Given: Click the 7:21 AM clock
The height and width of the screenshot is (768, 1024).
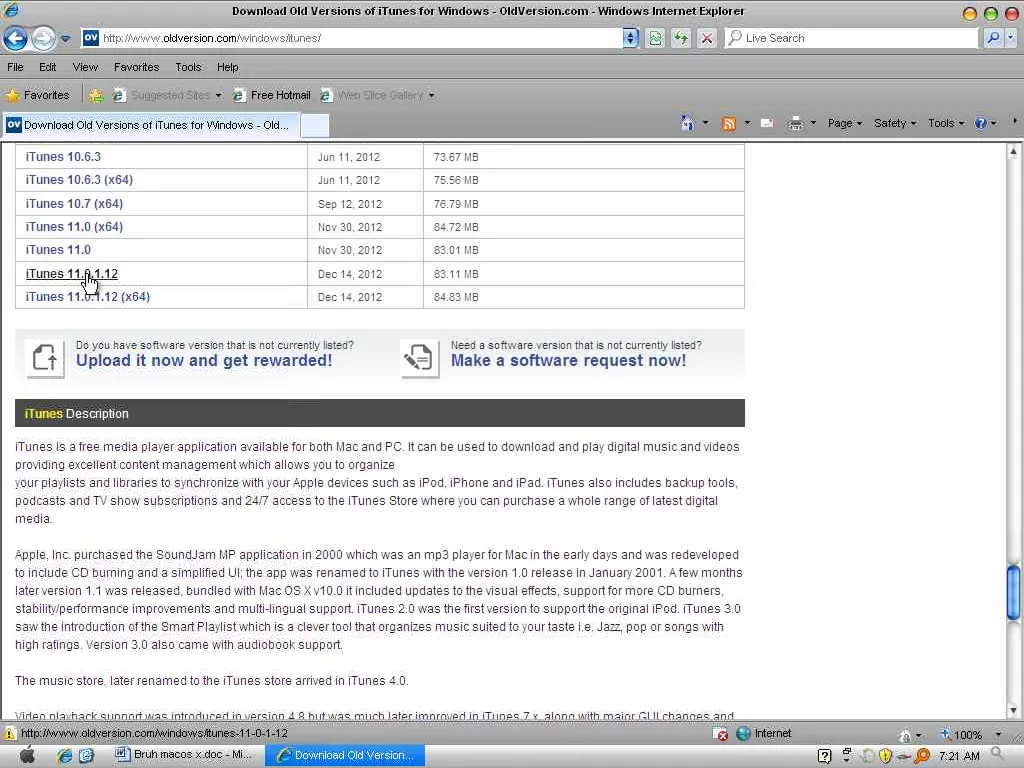Looking at the screenshot, I should click(x=959, y=756).
